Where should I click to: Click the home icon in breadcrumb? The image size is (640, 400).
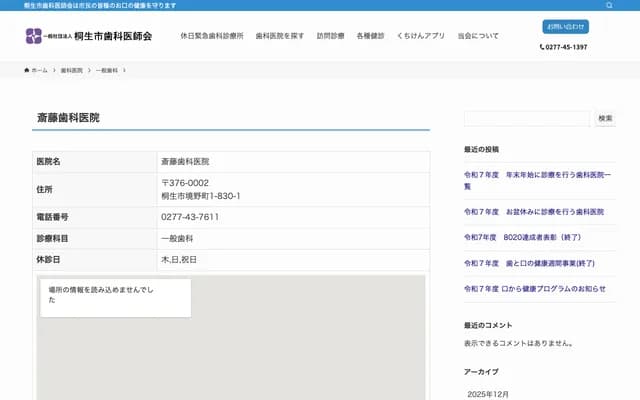(27, 71)
